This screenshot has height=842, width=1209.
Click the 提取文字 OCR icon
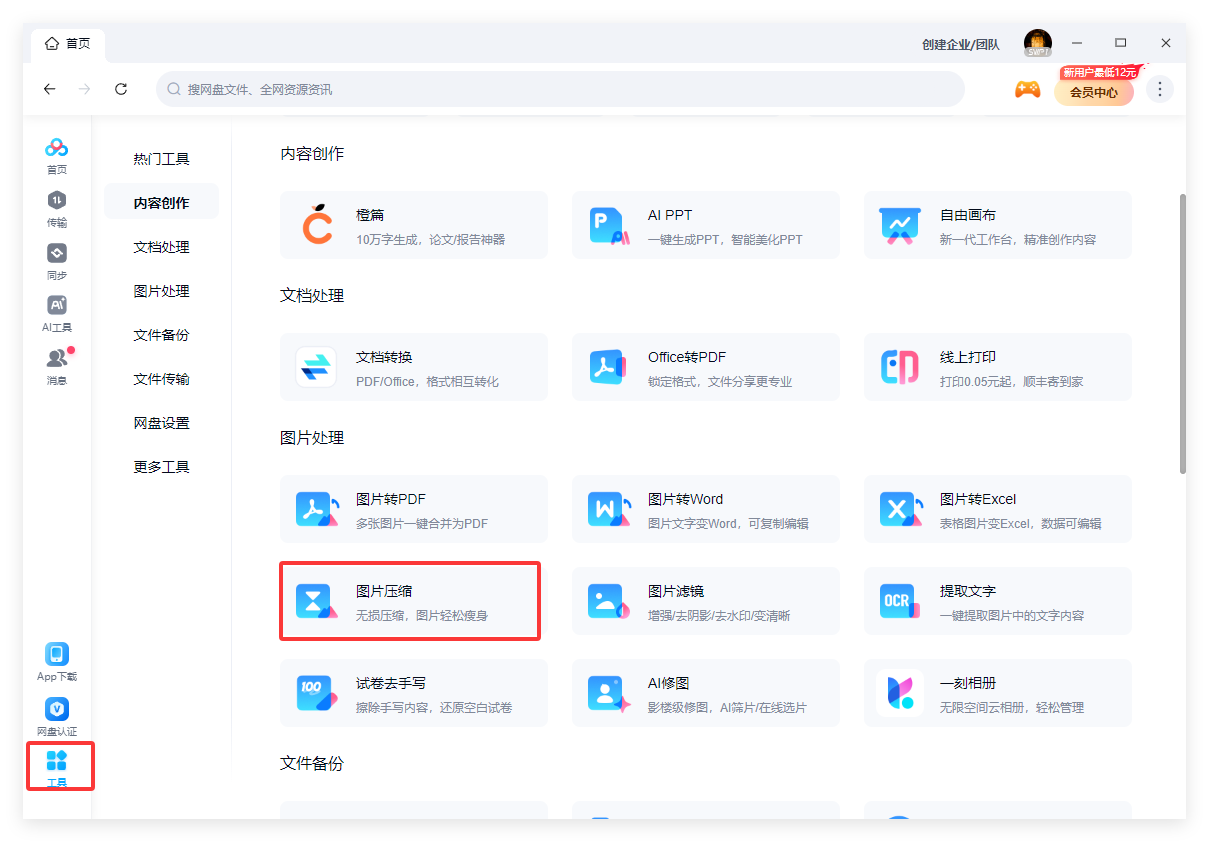899,601
